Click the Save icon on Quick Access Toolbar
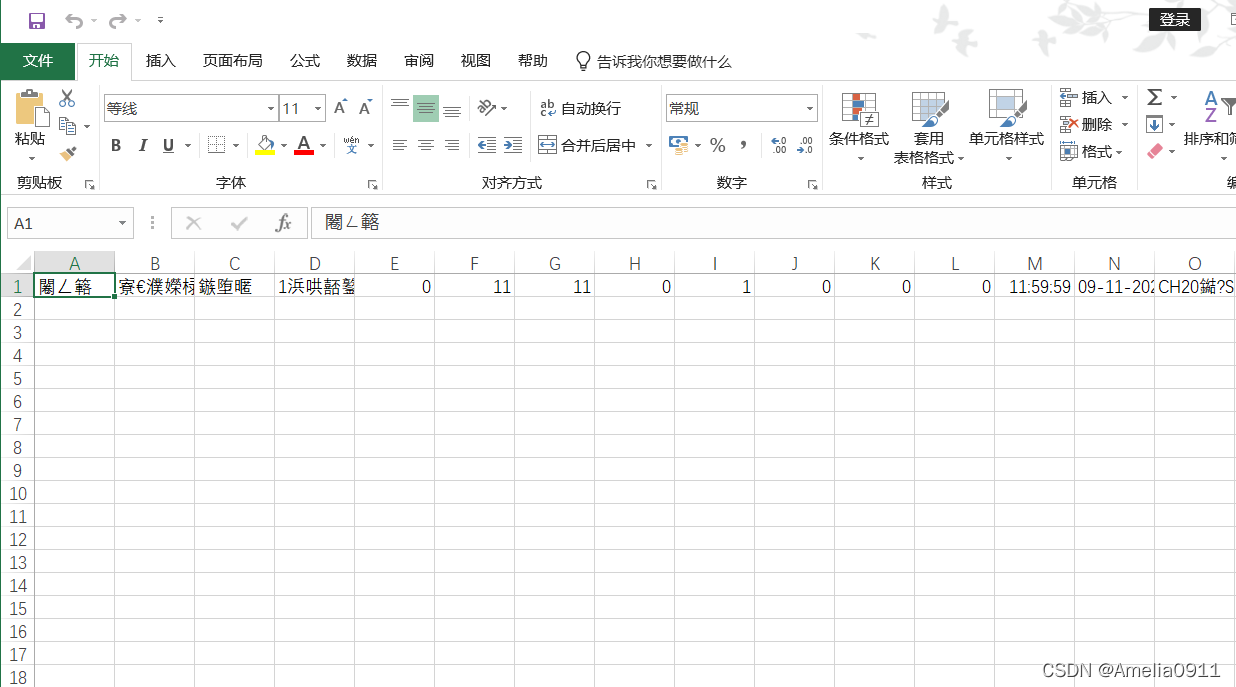 tap(37, 18)
